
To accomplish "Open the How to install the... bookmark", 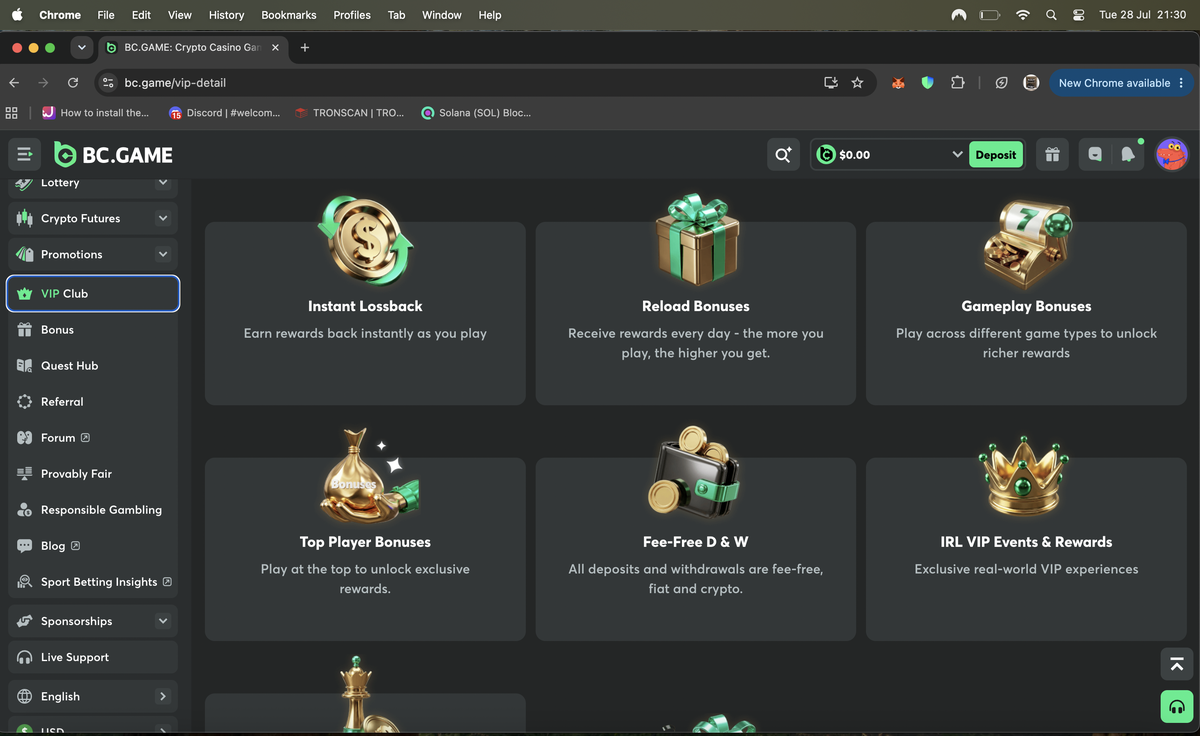I will [95, 113].
